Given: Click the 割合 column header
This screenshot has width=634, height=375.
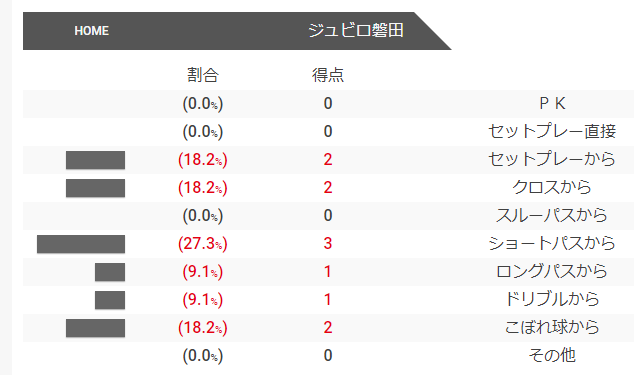Looking at the screenshot, I should pyautogui.click(x=203, y=75).
